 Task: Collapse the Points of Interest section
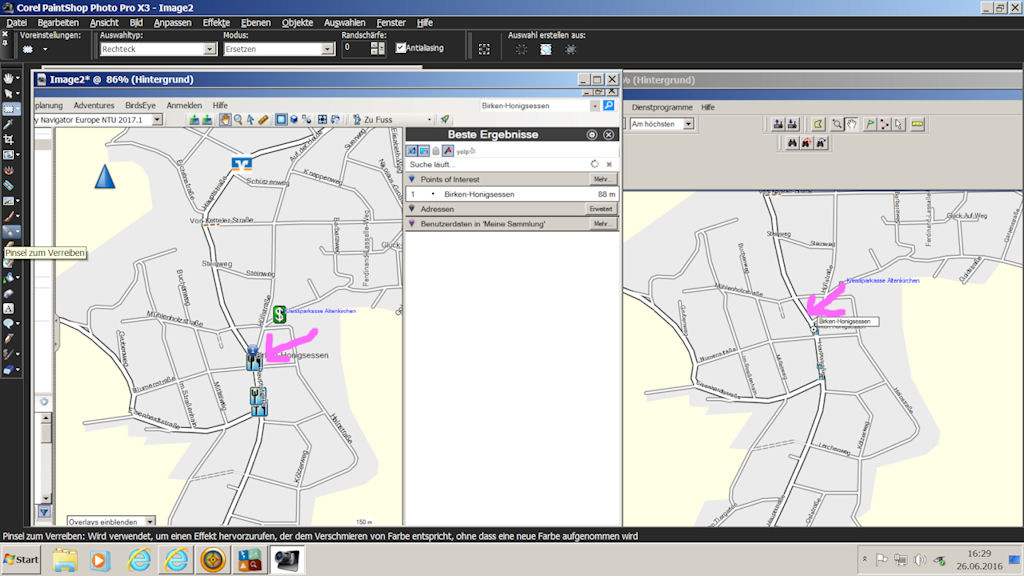click(x=411, y=179)
